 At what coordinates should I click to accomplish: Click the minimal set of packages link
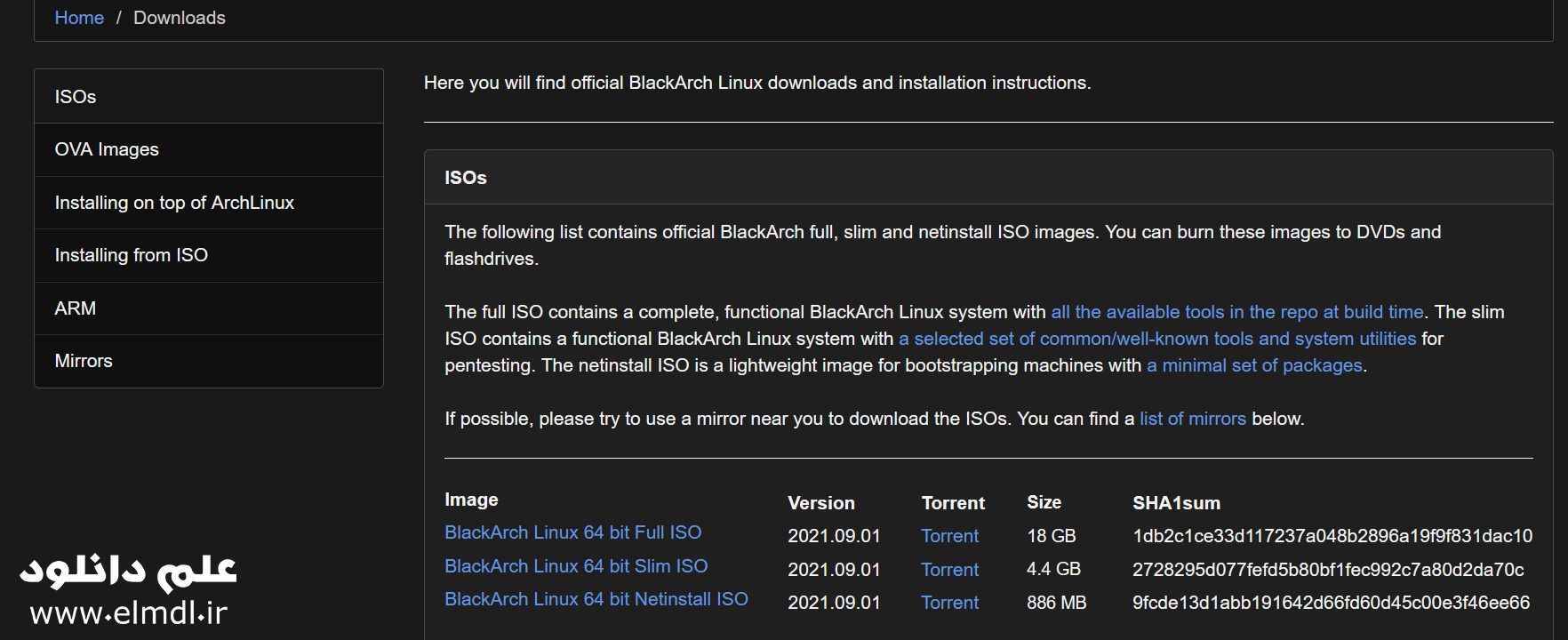click(1253, 365)
